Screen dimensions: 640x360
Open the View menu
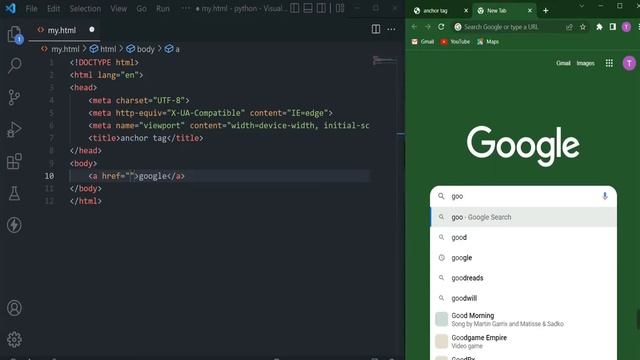tap(118, 9)
